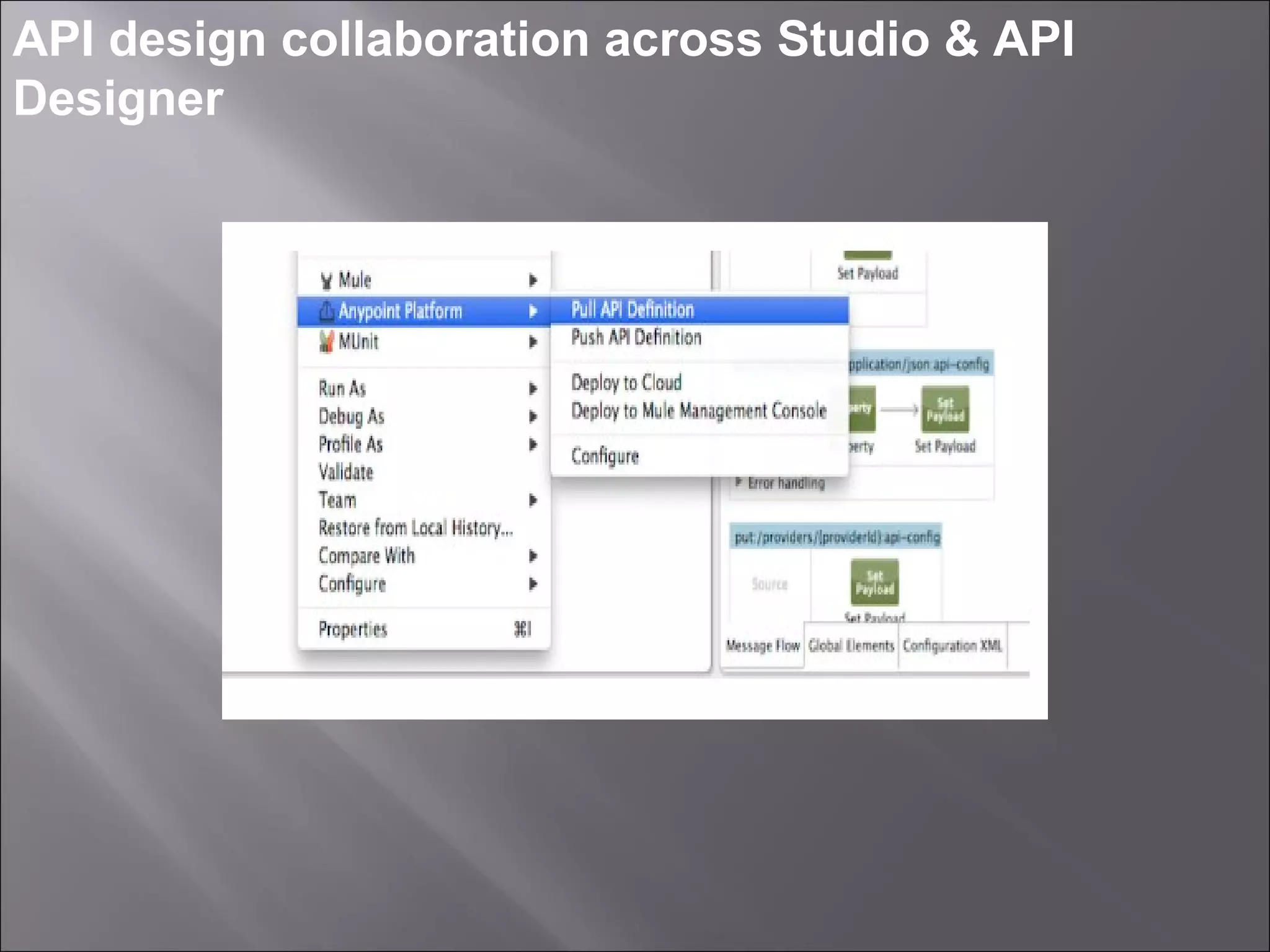1270x952 pixels.
Task: Open Properties from the context menu
Action: click(x=424, y=630)
